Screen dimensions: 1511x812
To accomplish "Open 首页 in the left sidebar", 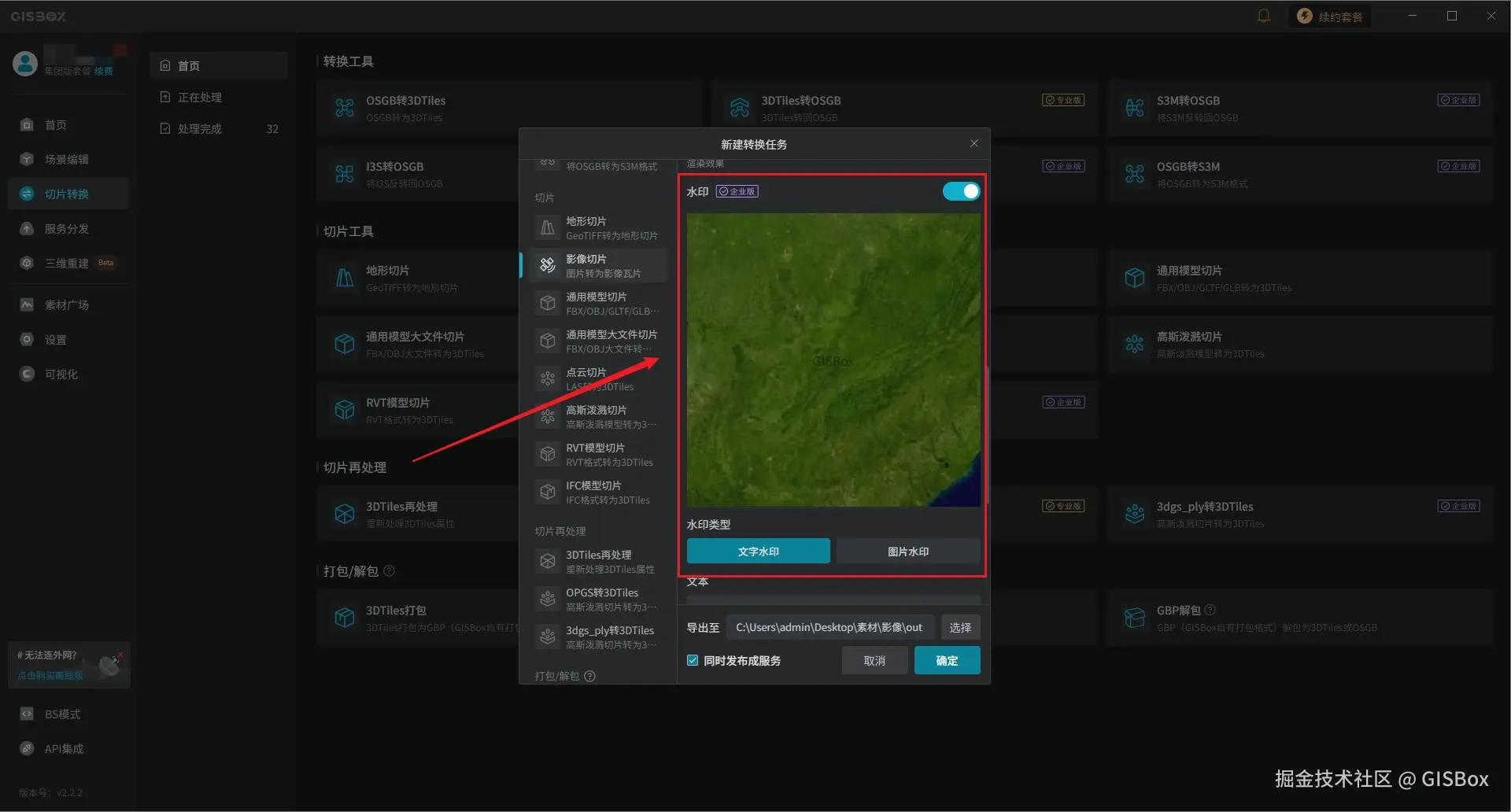I will [68, 125].
